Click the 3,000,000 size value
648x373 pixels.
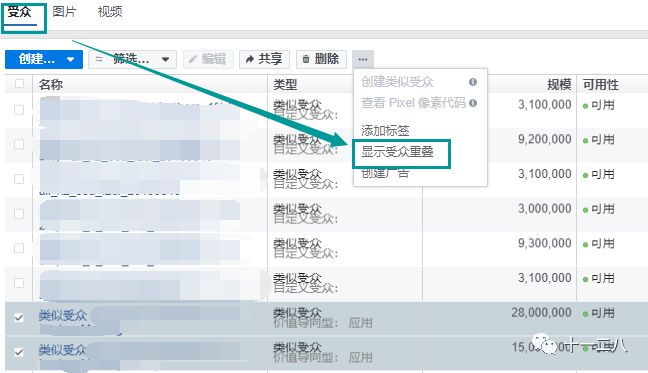point(545,209)
